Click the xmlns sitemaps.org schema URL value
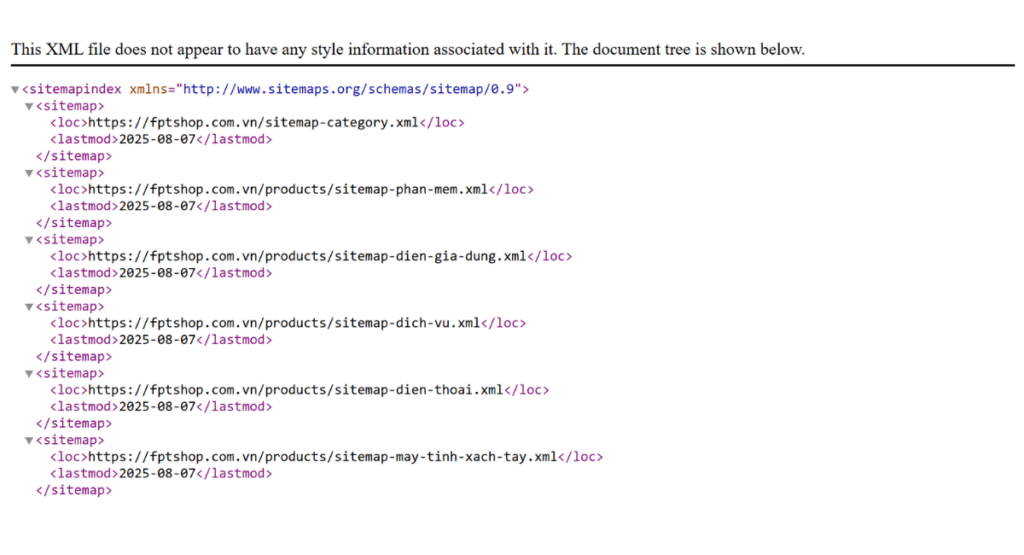Screen dimensions: 1024x555 348,89
